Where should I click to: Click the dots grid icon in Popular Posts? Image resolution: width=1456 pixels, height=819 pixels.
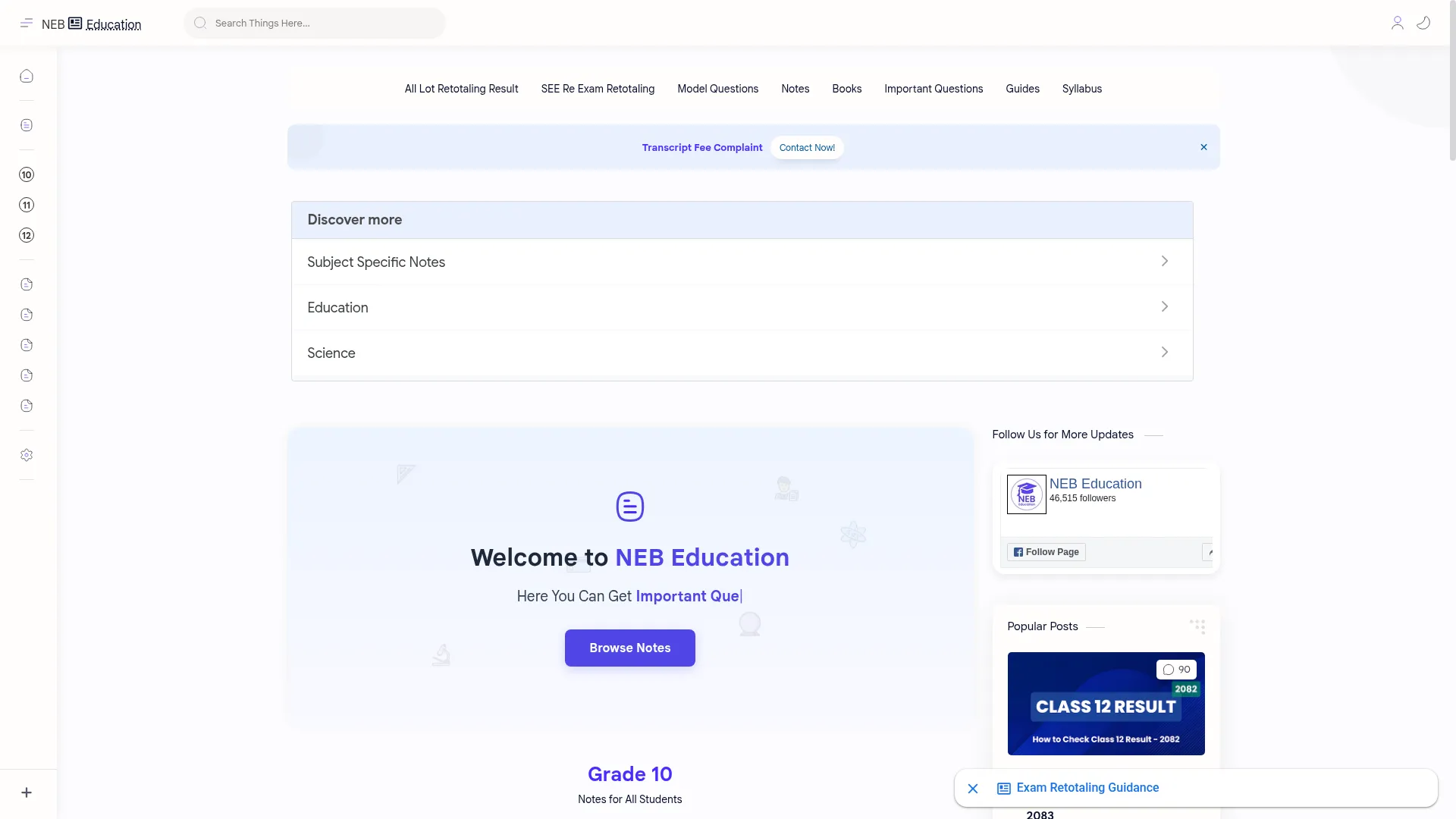[1197, 626]
